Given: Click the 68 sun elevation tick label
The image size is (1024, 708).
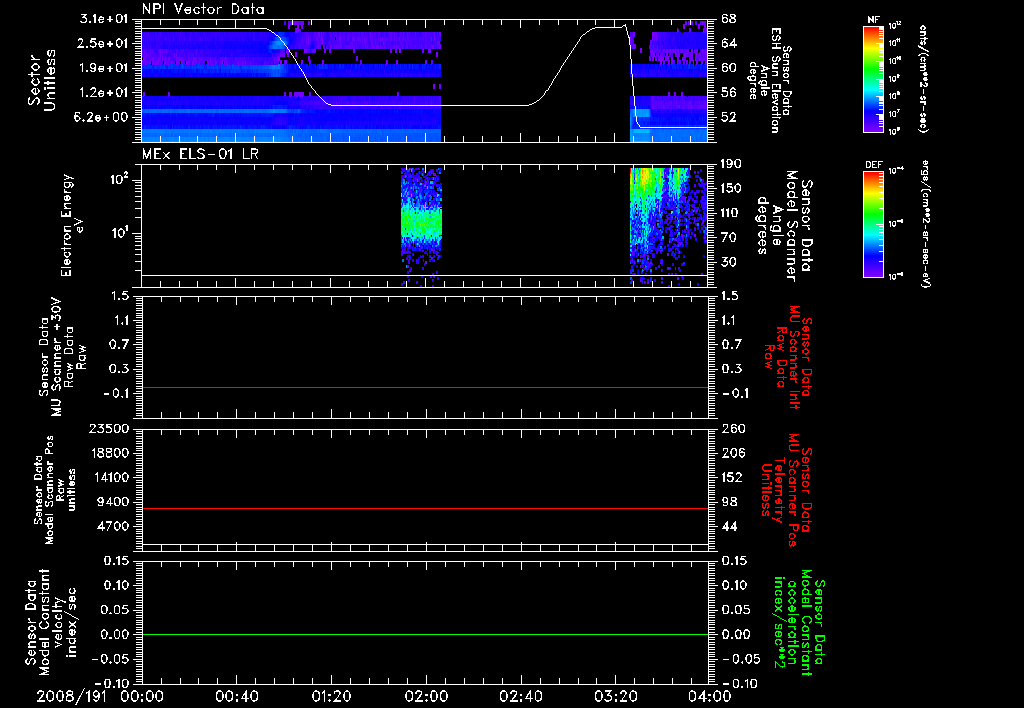Looking at the screenshot, I should point(729,18).
